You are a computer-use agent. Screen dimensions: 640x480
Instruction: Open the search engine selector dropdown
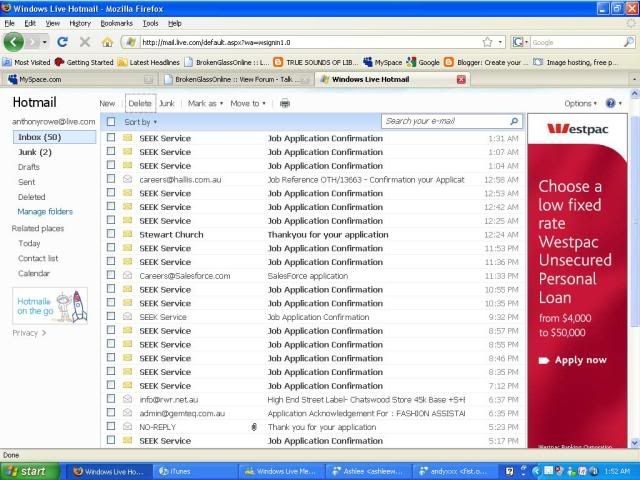coord(520,42)
